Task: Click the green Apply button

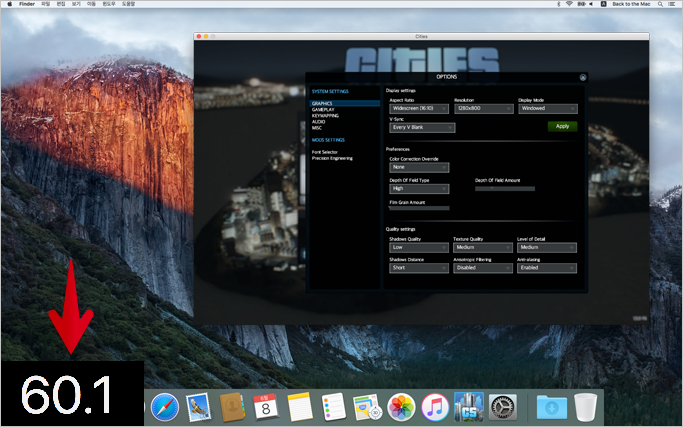Action: click(562, 126)
